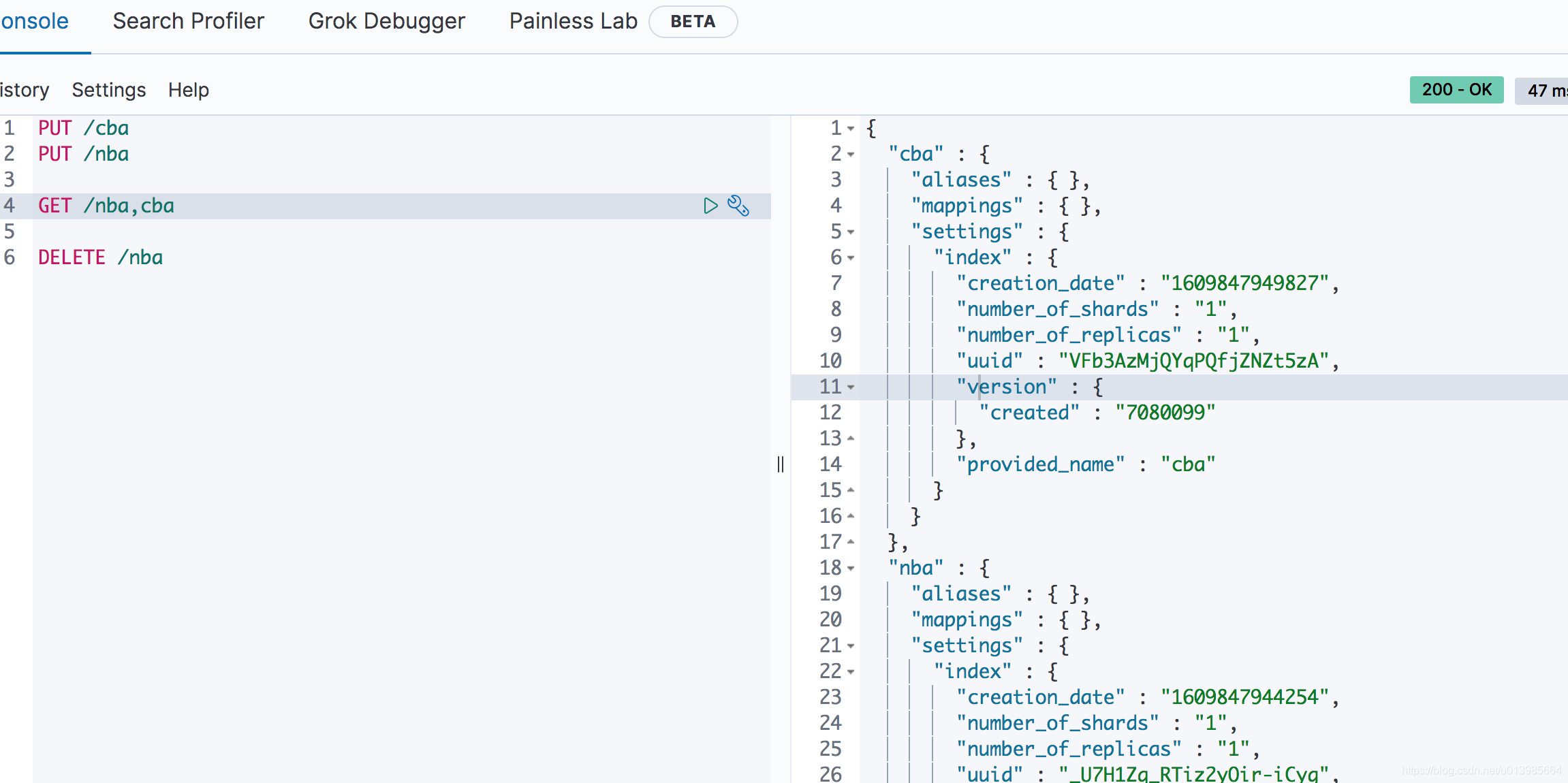Collapse the "cba" object fold arrow
The height and width of the screenshot is (783, 1568).
point(851,155)
